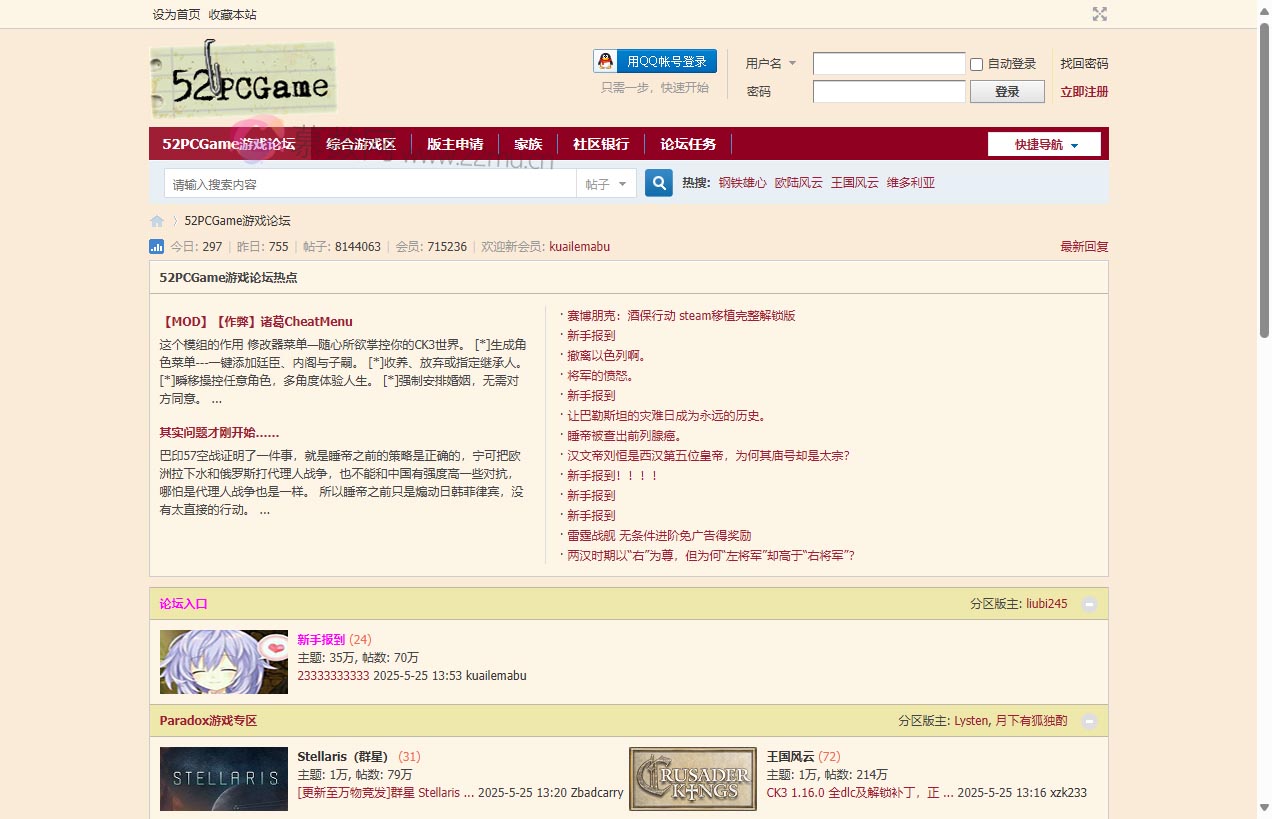
Task: Click the 52PCGame site logo
Action: [x=242, y=77]
